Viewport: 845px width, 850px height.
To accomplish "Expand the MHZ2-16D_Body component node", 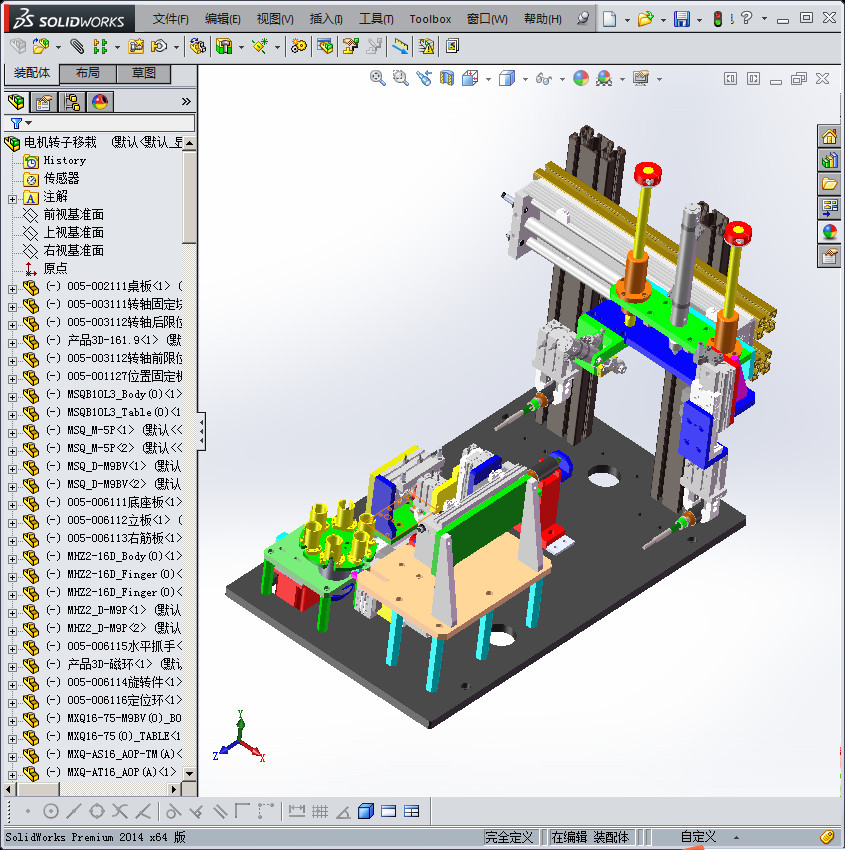I will tap(12, 559).
